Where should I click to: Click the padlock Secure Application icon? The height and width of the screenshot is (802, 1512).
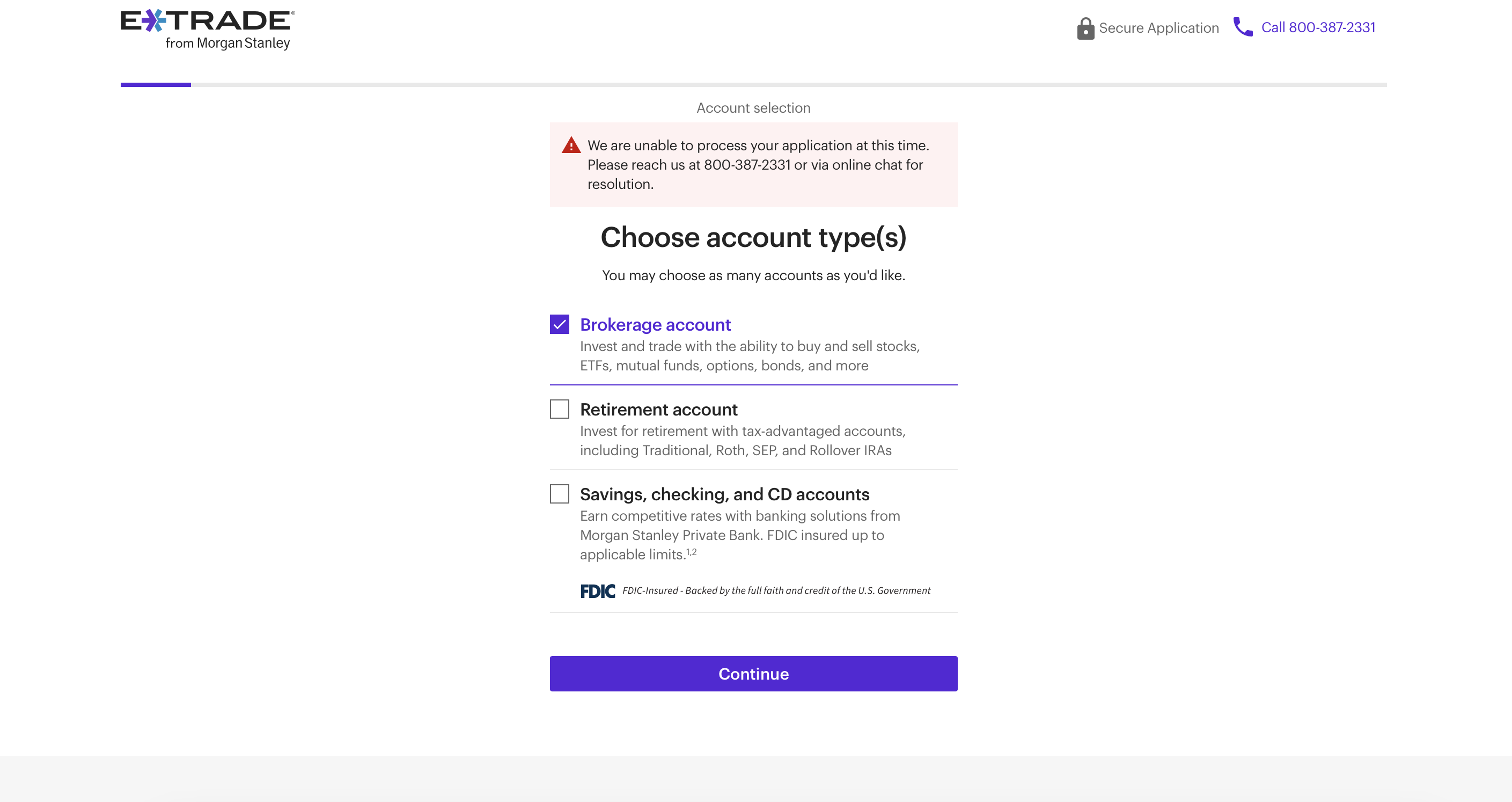click(1085, 28)
